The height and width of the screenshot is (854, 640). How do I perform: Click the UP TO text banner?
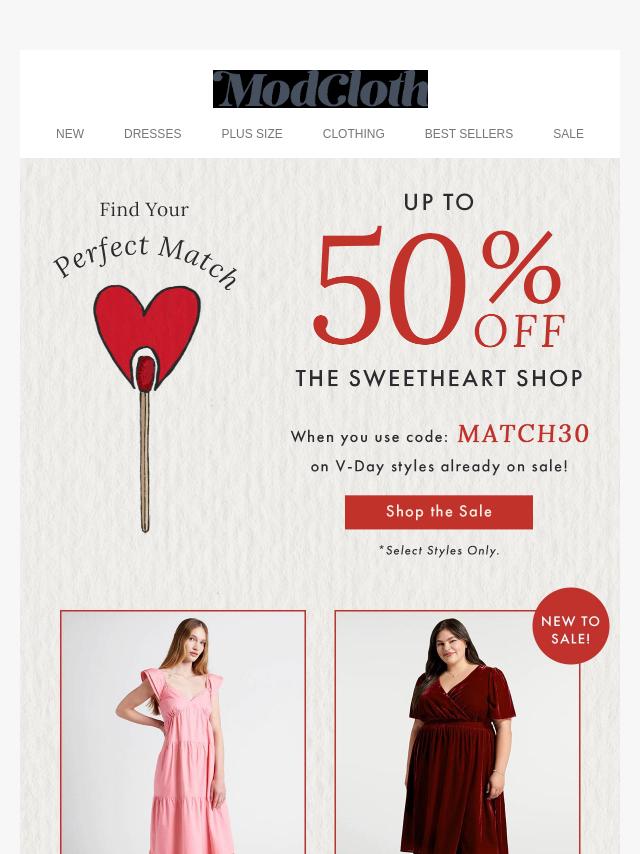(x=439, y=203)
